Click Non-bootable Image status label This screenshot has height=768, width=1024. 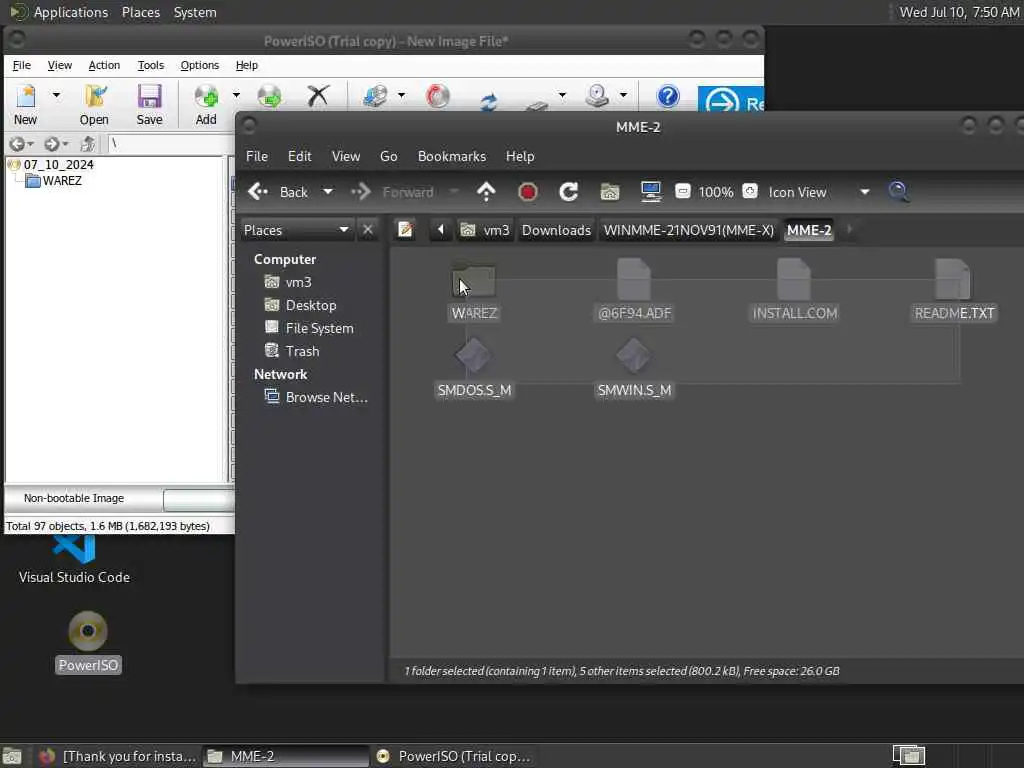click(x=74, y=498)
